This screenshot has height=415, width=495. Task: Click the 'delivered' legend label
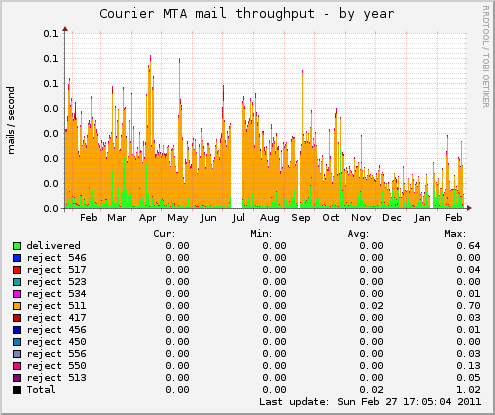(53, 246)
